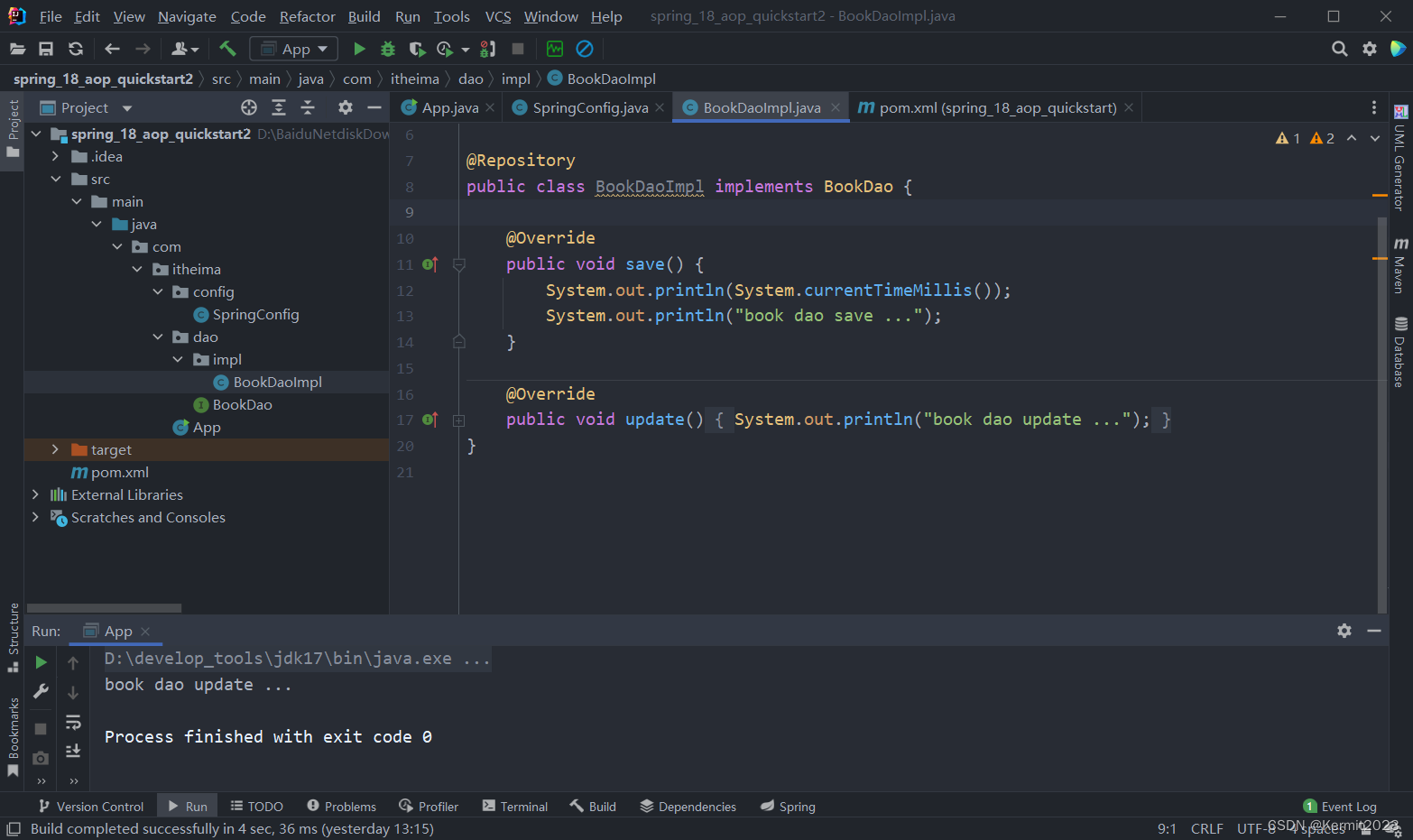Viewport: 1413px width, 840px height.
Task: Open the Database tool window
Action: [1400, 352]
